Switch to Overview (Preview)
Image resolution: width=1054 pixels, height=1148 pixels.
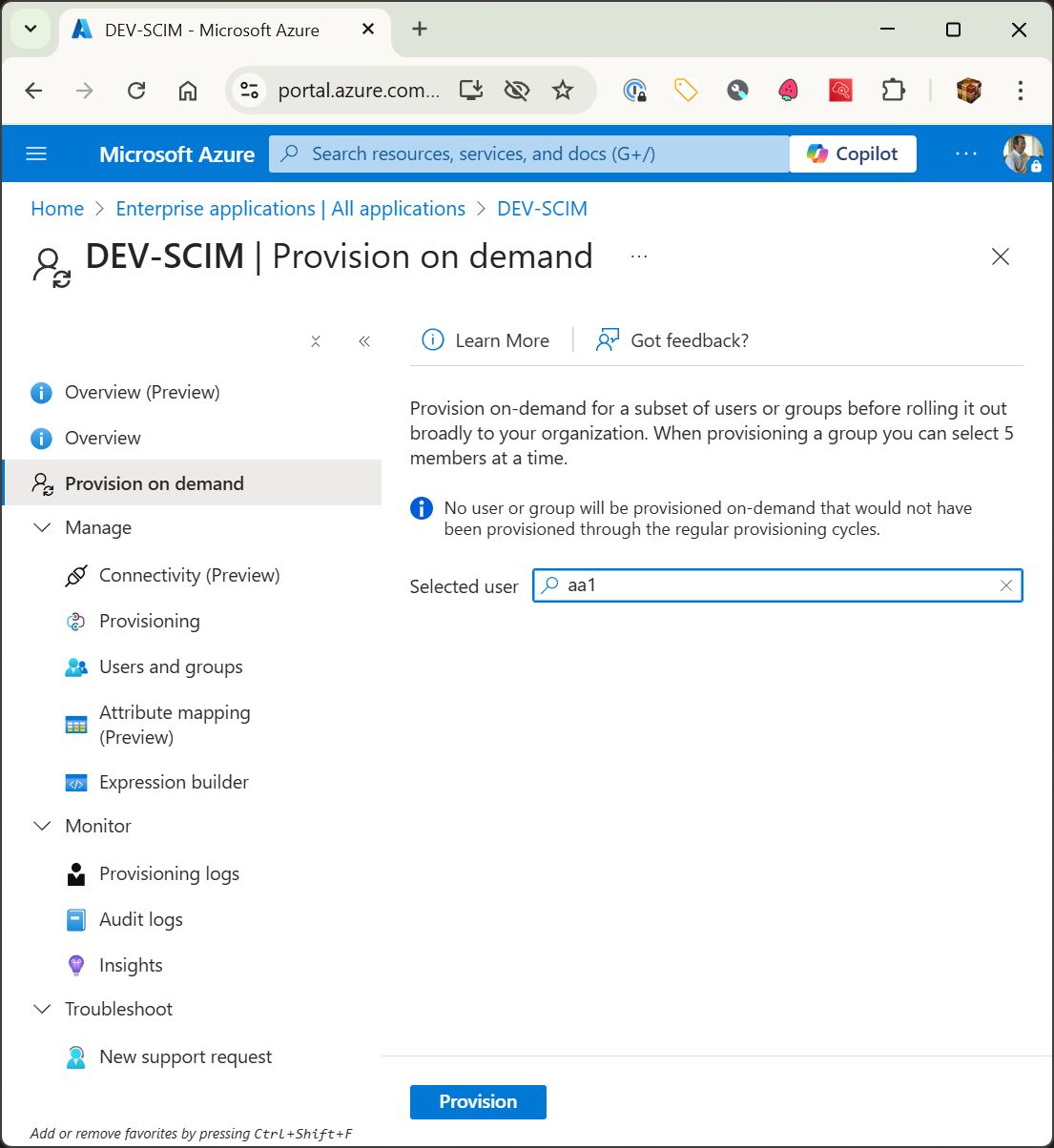click(141, 392)
